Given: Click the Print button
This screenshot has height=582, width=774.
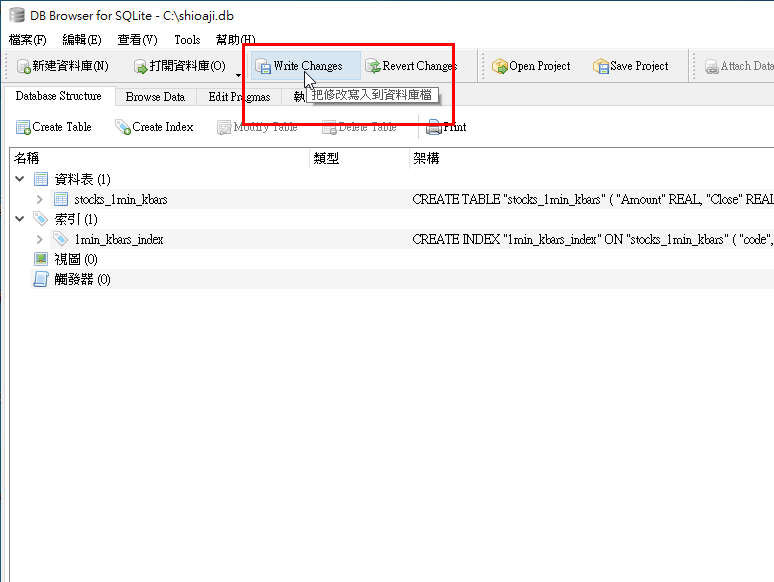Looking at the screenshot, I should [446, 127].
